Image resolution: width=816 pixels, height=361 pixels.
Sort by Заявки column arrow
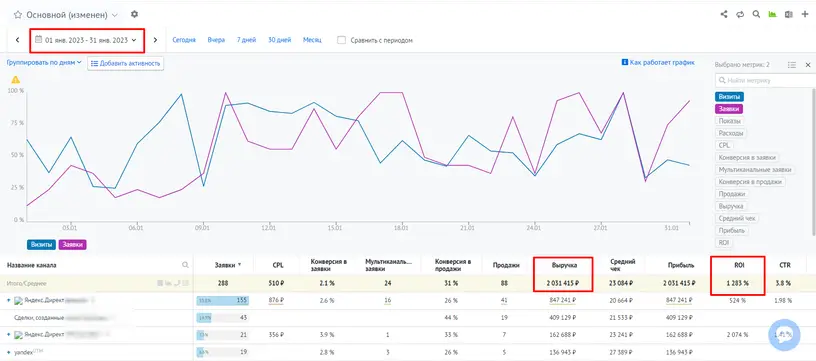pos(239,265)
